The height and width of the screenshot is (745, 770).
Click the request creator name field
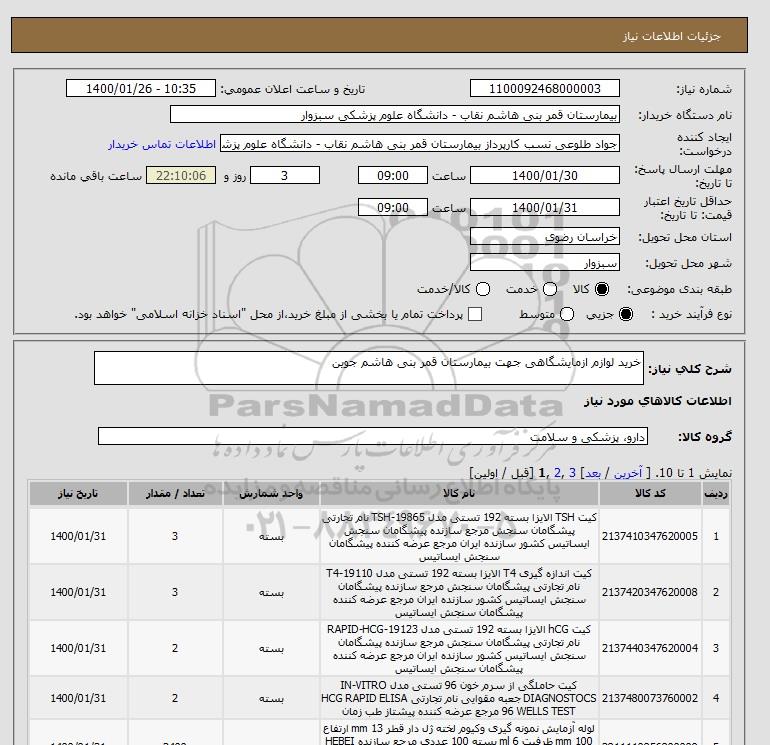click(x=420, y=144)
